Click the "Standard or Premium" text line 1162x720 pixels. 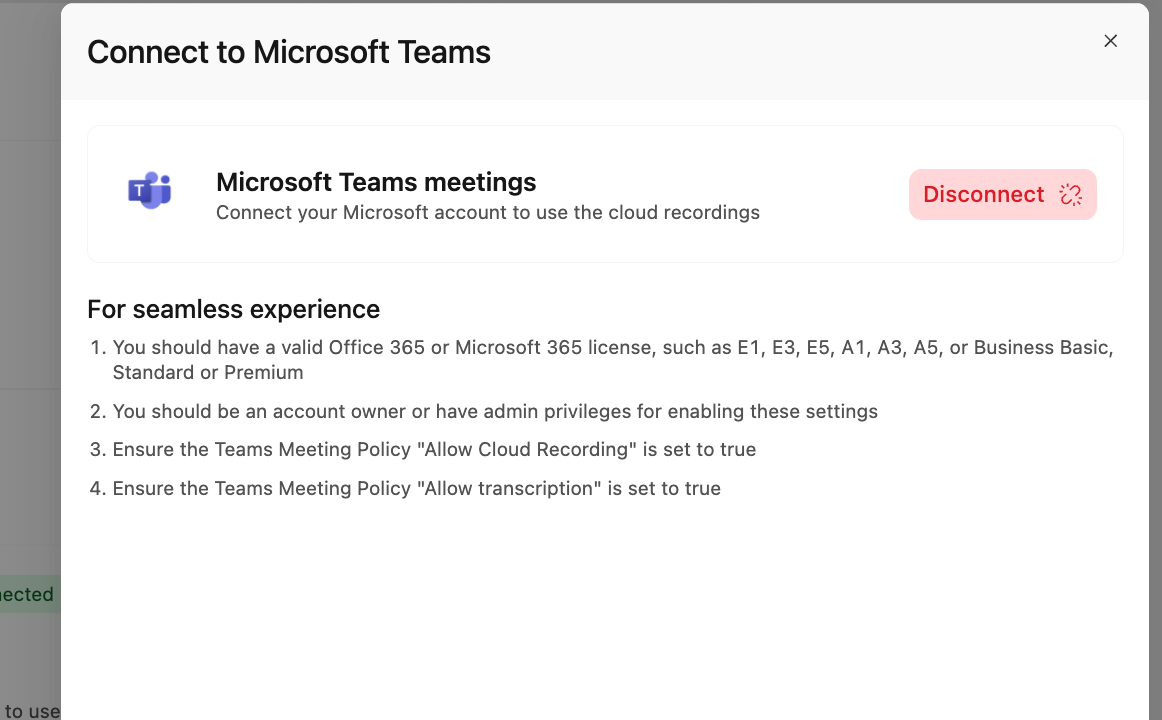[x=208, y=372]
